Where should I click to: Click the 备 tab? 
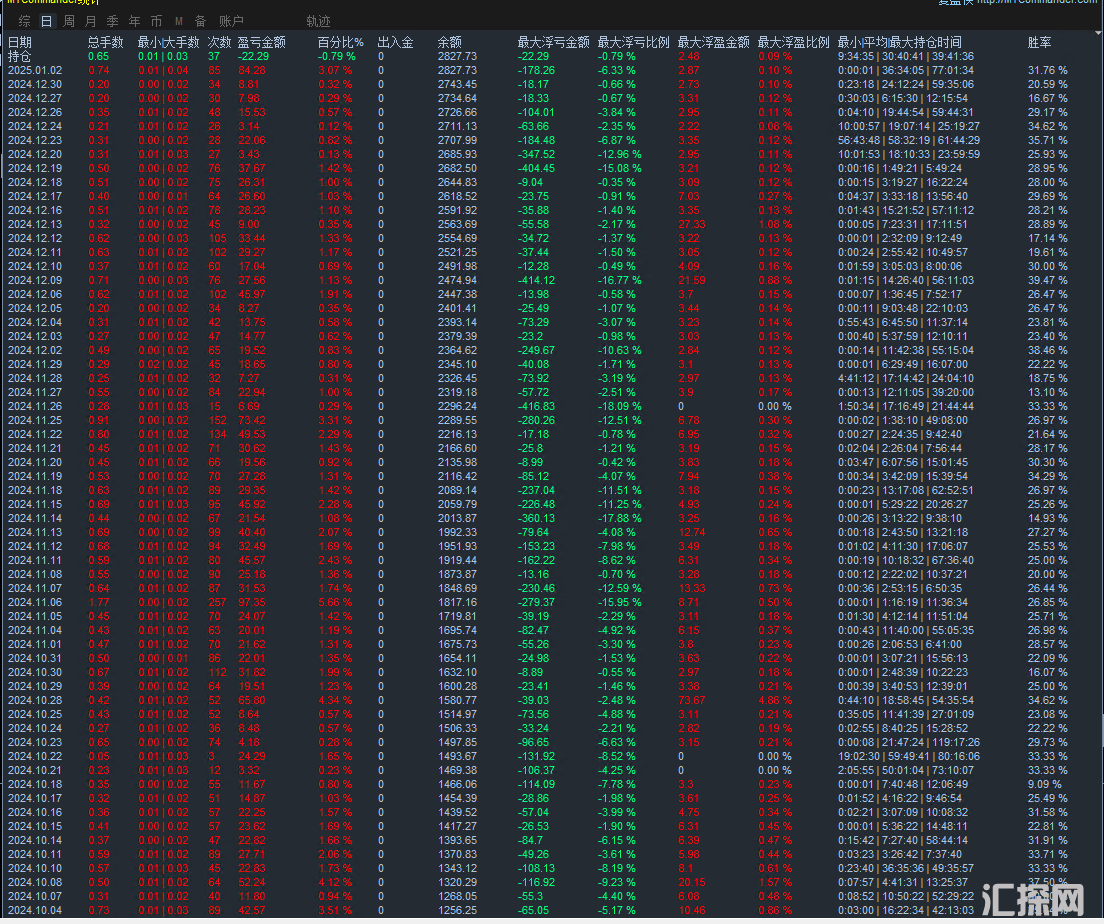(x=200, y=21)
